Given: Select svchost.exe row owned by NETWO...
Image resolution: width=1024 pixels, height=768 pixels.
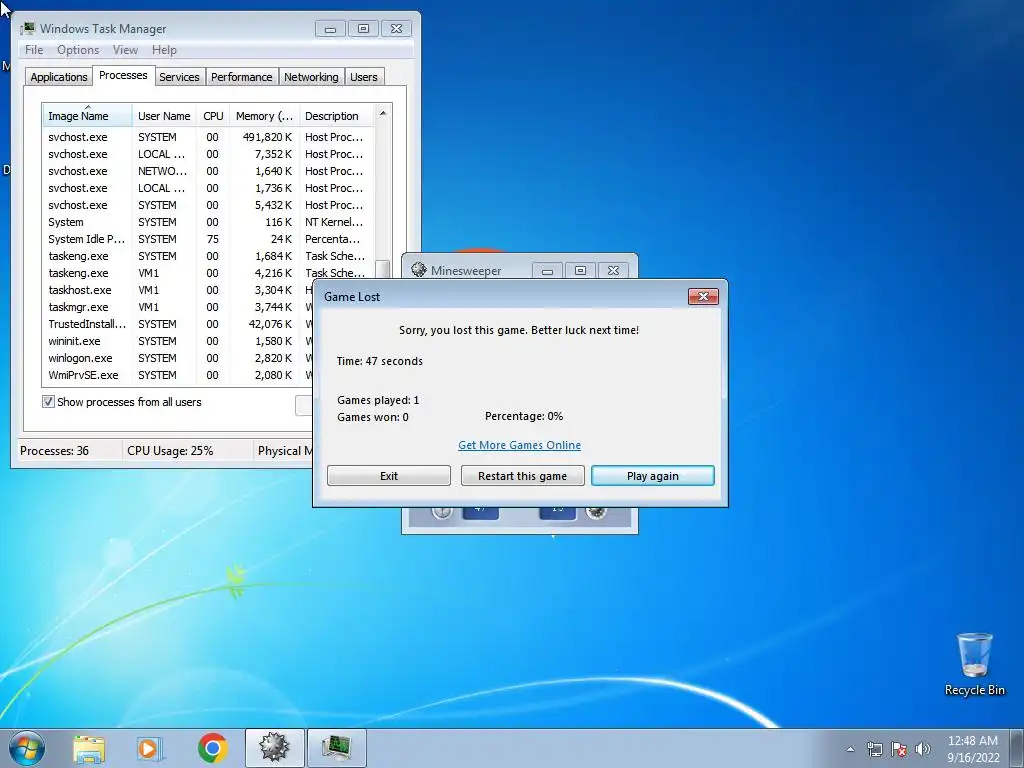Looking at the screenshot, I should tap(208, 171).
